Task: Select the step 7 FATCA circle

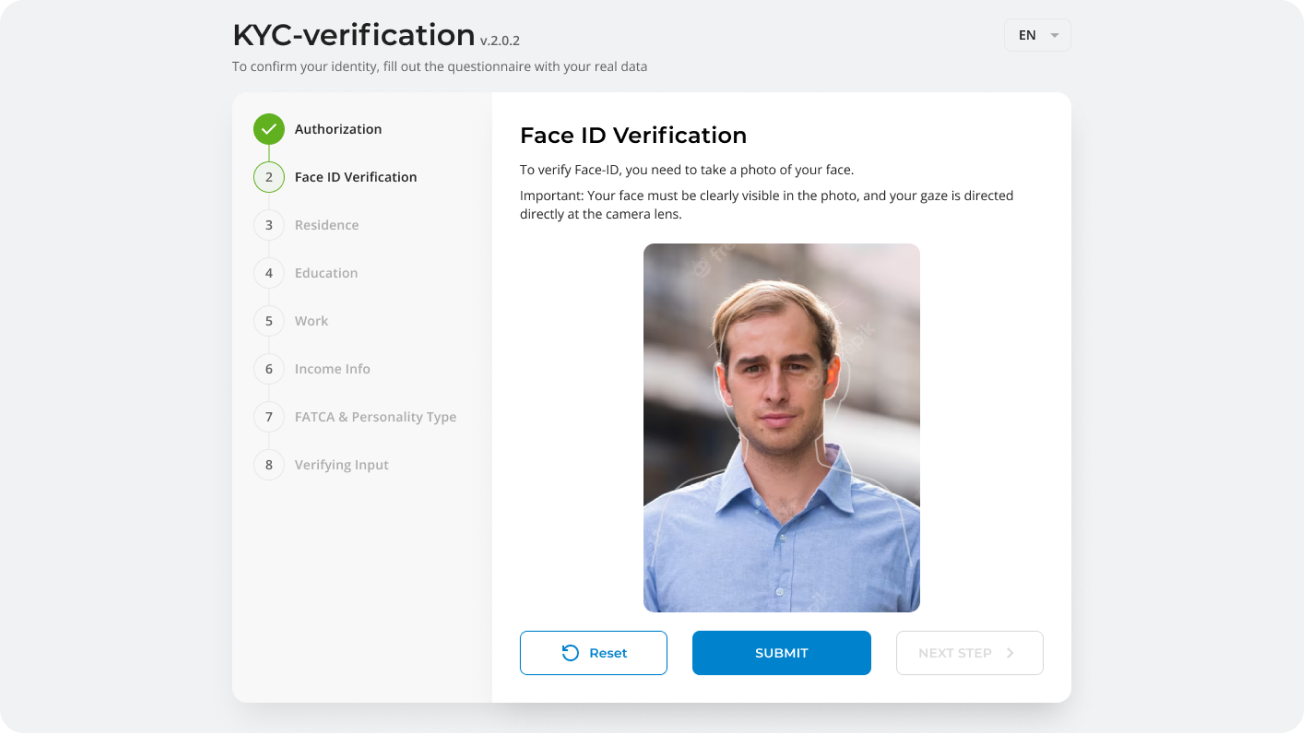Action: click(269, 417)
